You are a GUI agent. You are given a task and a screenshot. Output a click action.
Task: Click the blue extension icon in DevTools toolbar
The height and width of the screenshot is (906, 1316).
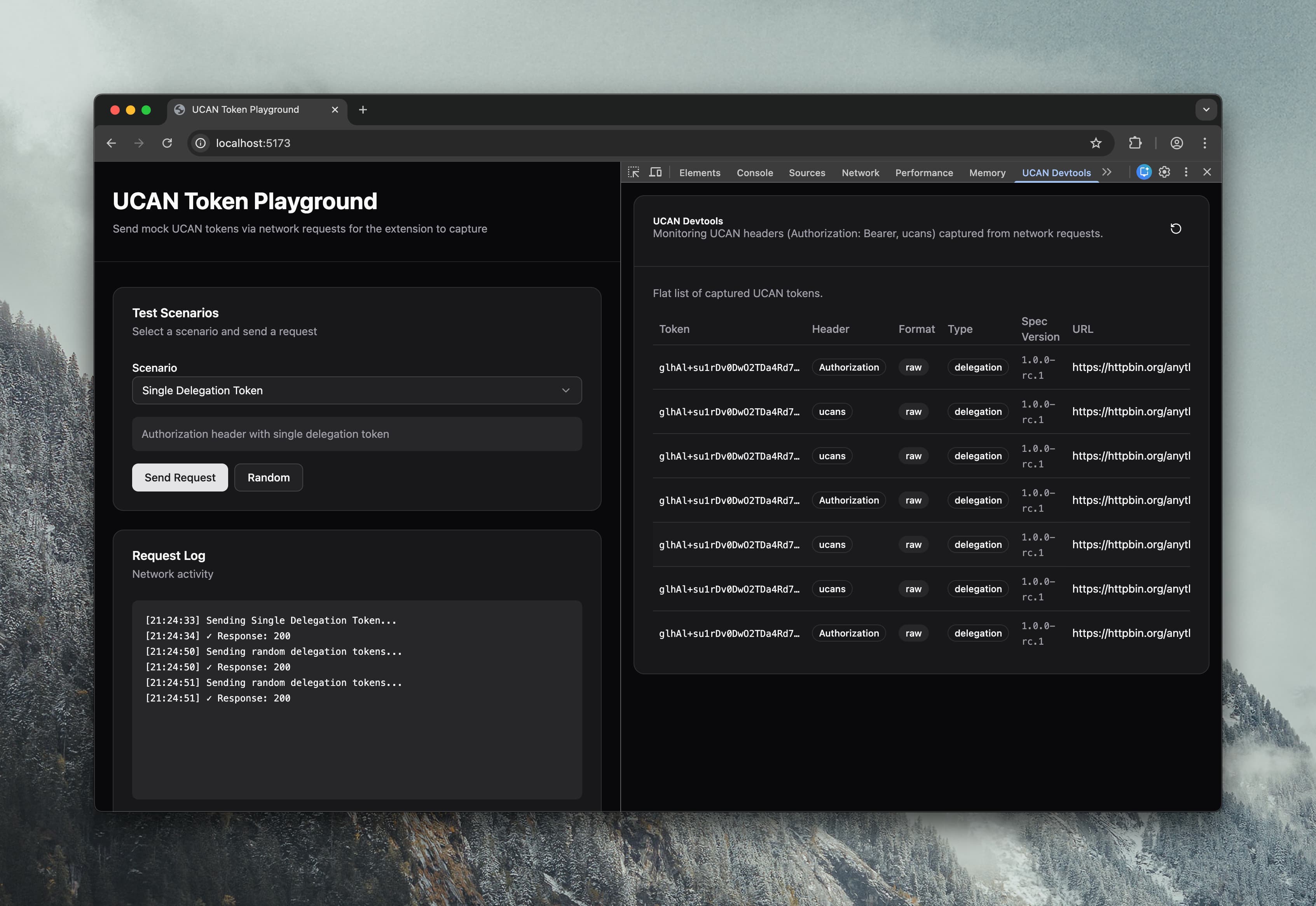pyautogui.click(x=1144, y=172)
